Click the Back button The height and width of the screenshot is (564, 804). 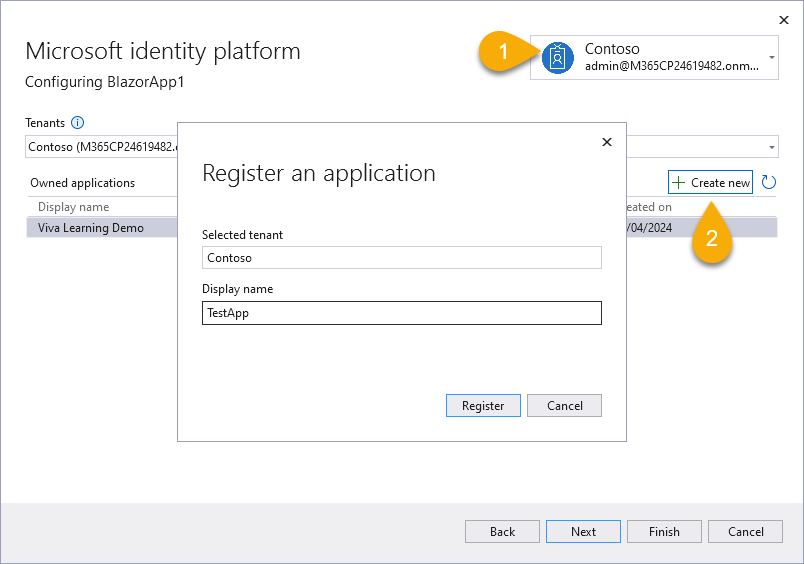pyautogui.click(x=502, y=531)
